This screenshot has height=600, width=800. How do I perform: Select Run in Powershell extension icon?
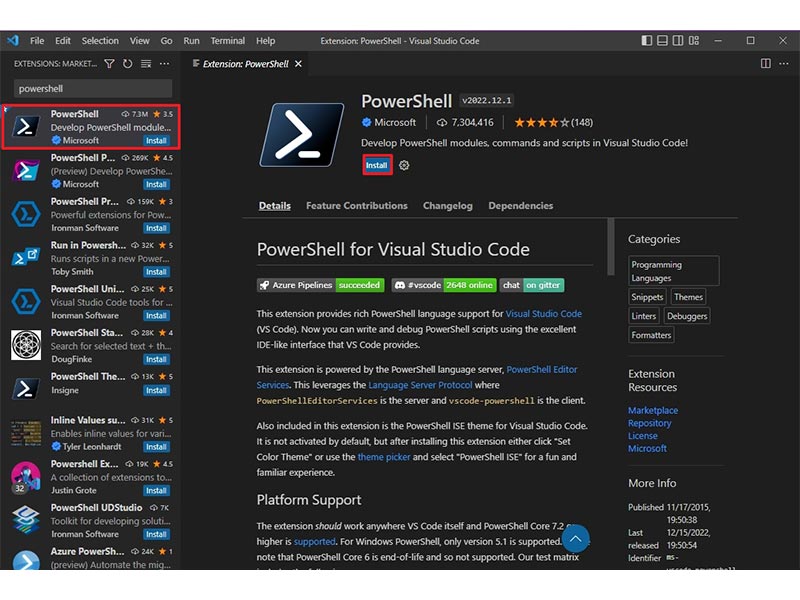pos(26,258)
